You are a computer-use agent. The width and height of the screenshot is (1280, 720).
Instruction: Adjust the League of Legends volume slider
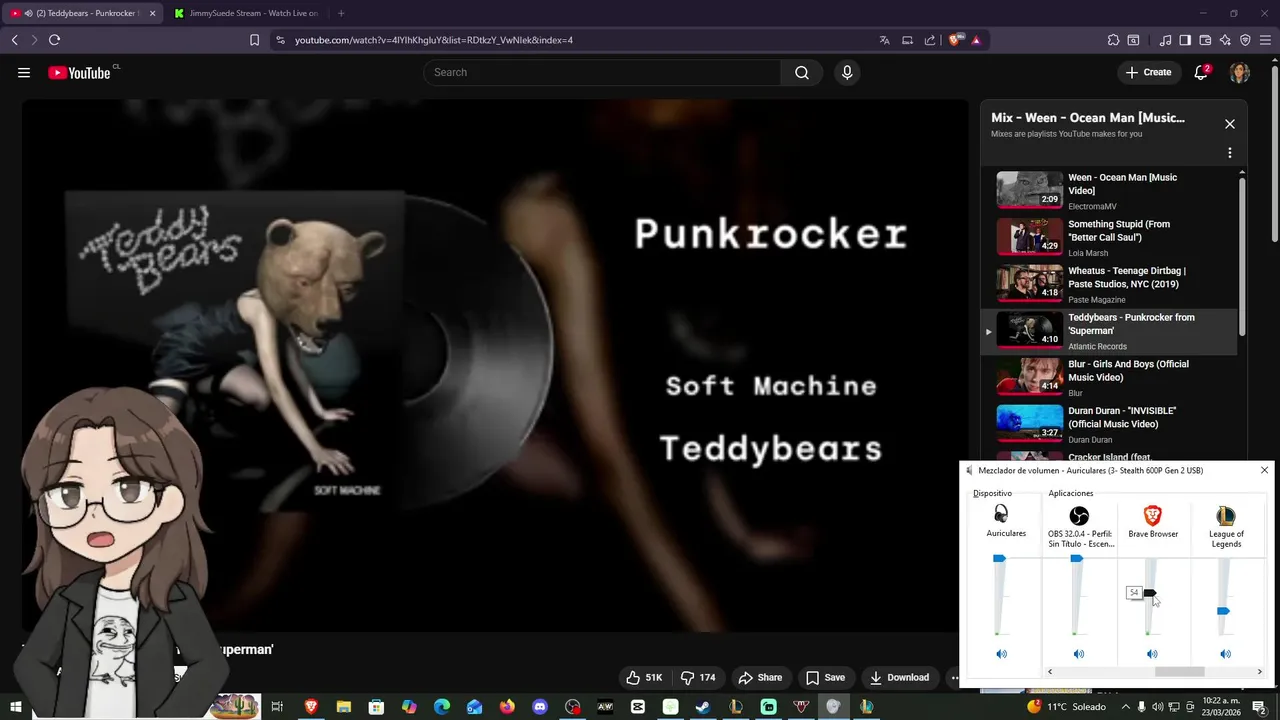(1223, 611)
